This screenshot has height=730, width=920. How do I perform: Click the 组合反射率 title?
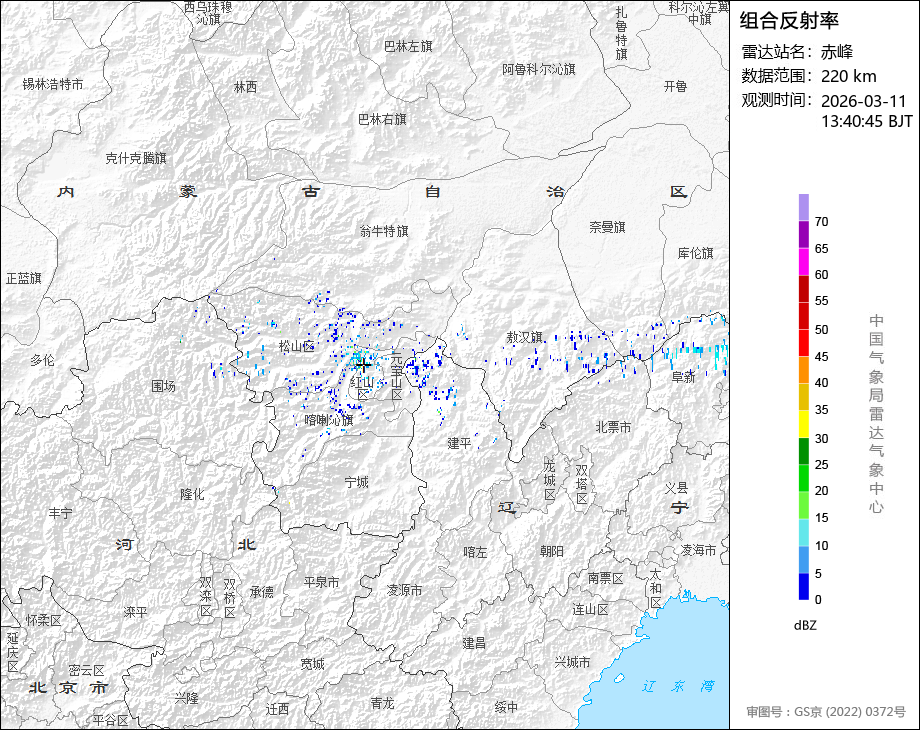789,21
